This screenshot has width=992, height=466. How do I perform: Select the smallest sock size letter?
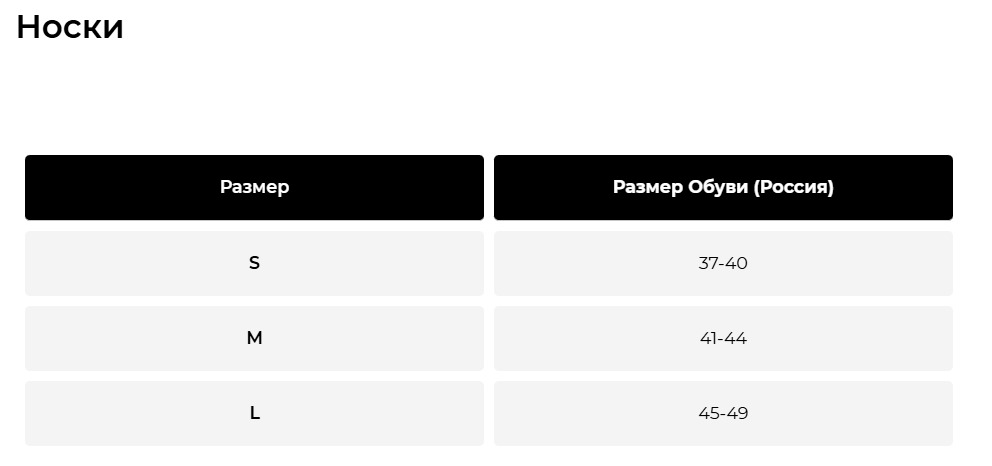254,263
